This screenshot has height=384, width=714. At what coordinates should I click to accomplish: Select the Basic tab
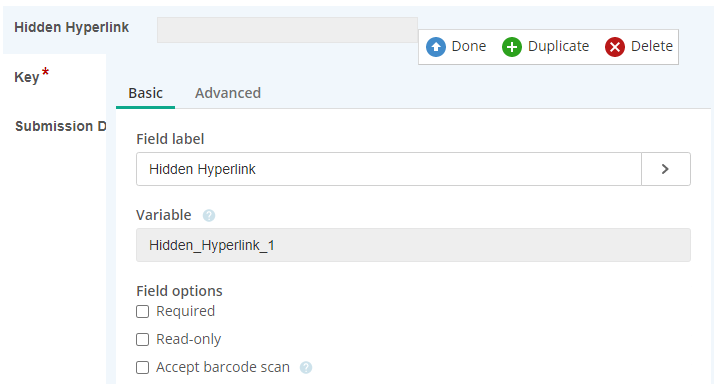[145, 93]
